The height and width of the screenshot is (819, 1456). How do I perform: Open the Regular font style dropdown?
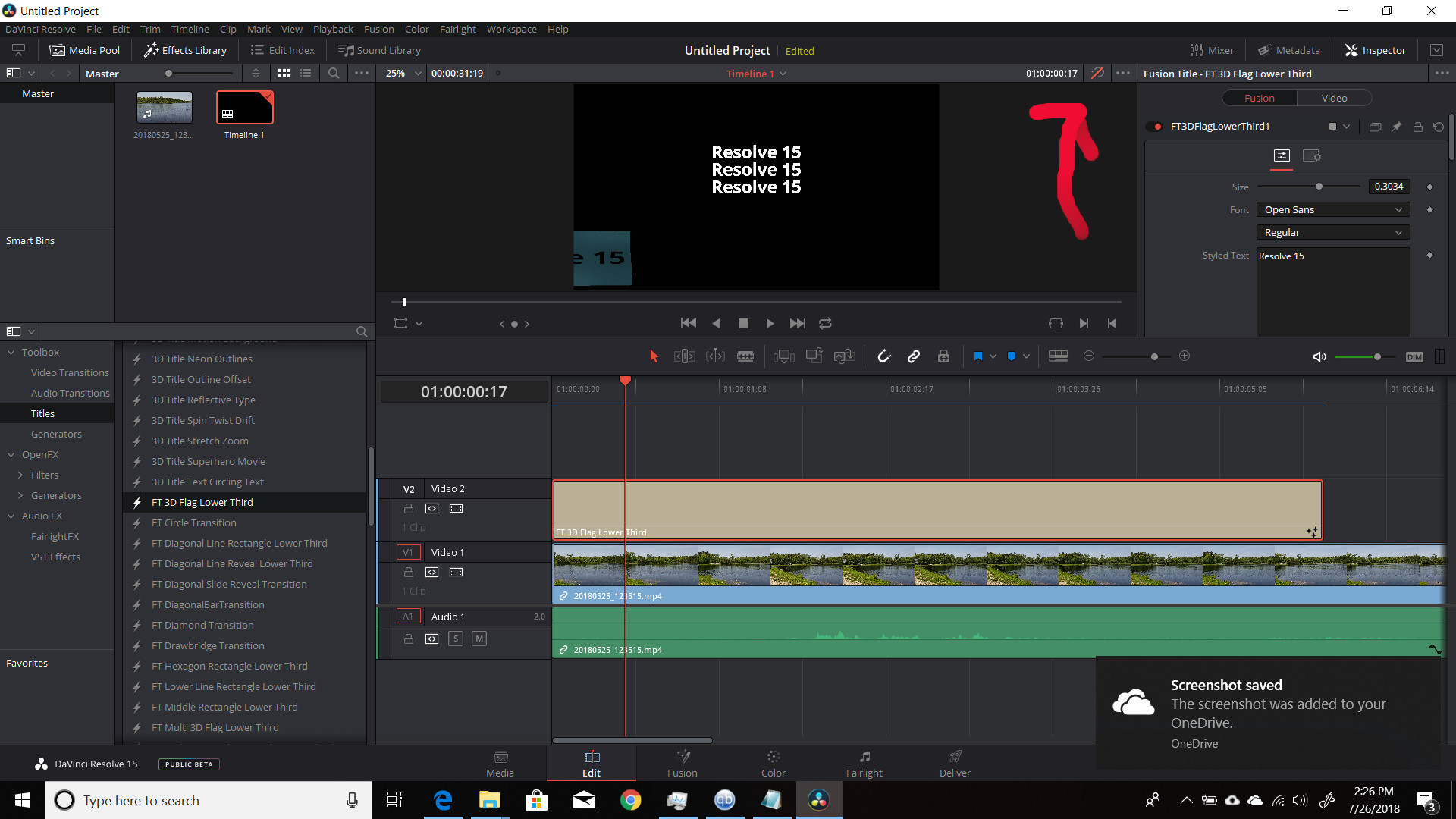coord(1332,233)
